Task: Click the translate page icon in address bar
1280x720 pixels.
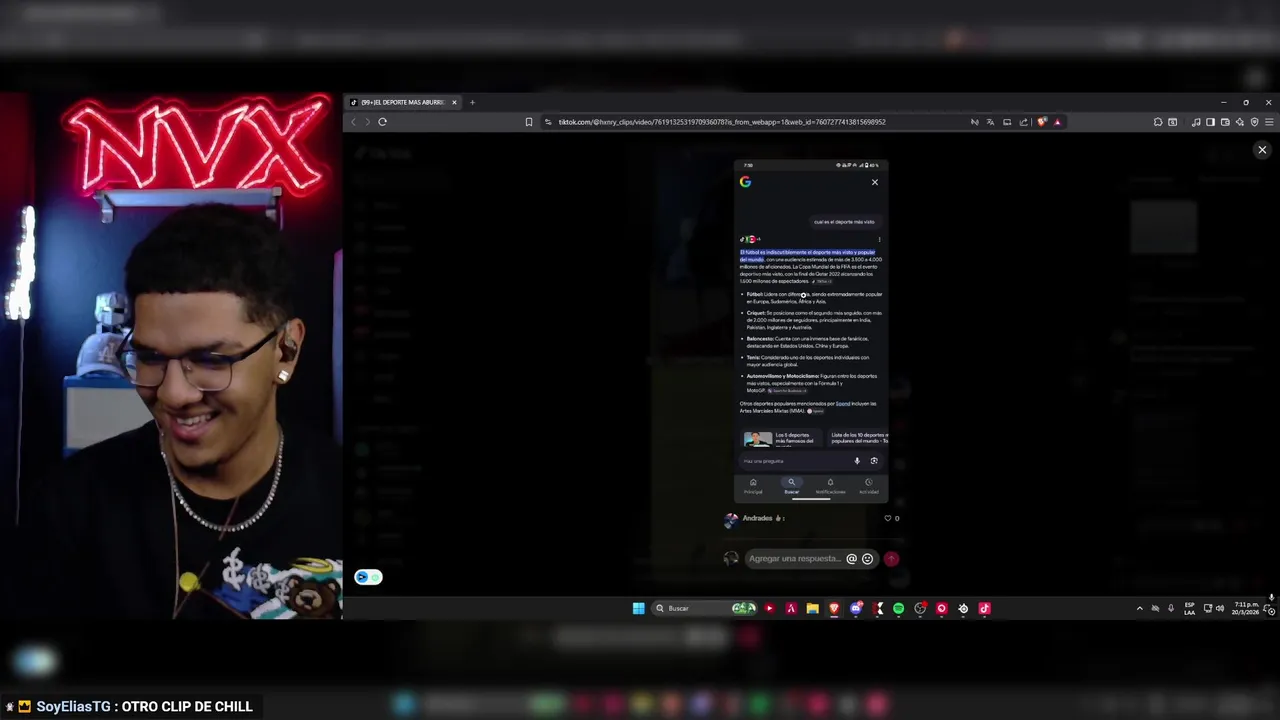Action: click(x=990, y=122)
